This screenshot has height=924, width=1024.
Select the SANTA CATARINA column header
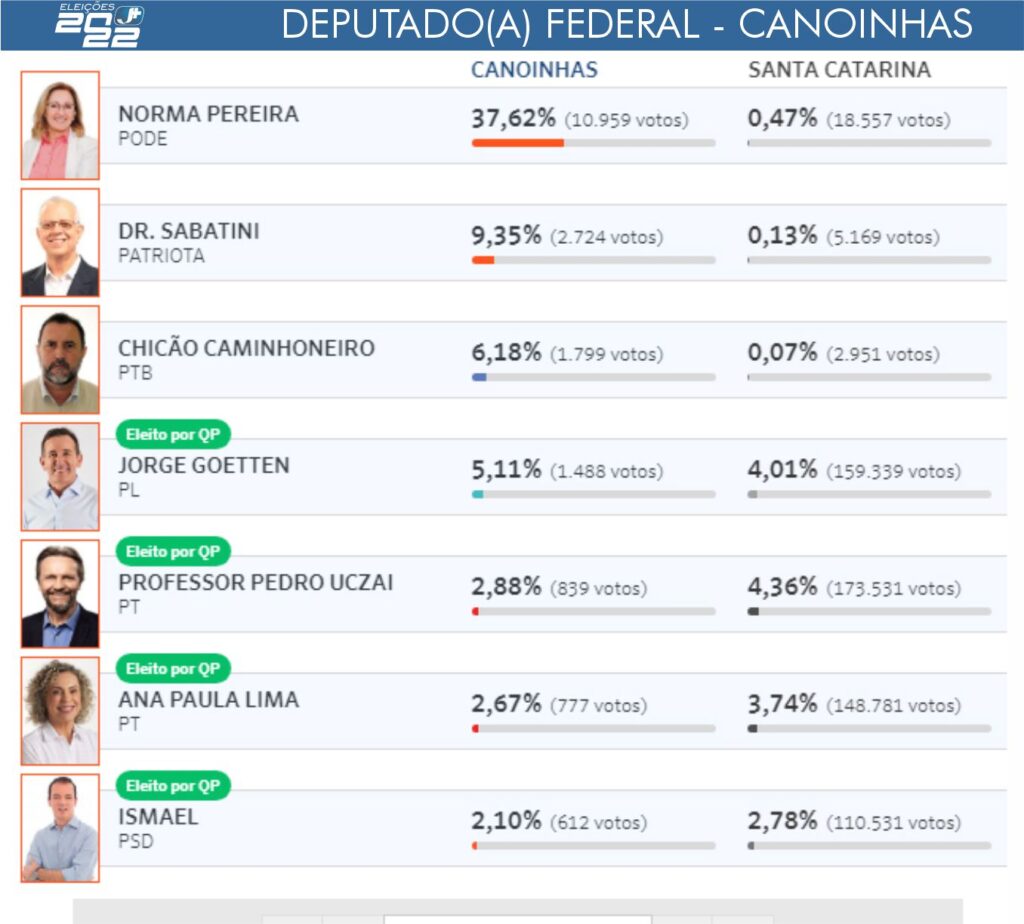839,70
